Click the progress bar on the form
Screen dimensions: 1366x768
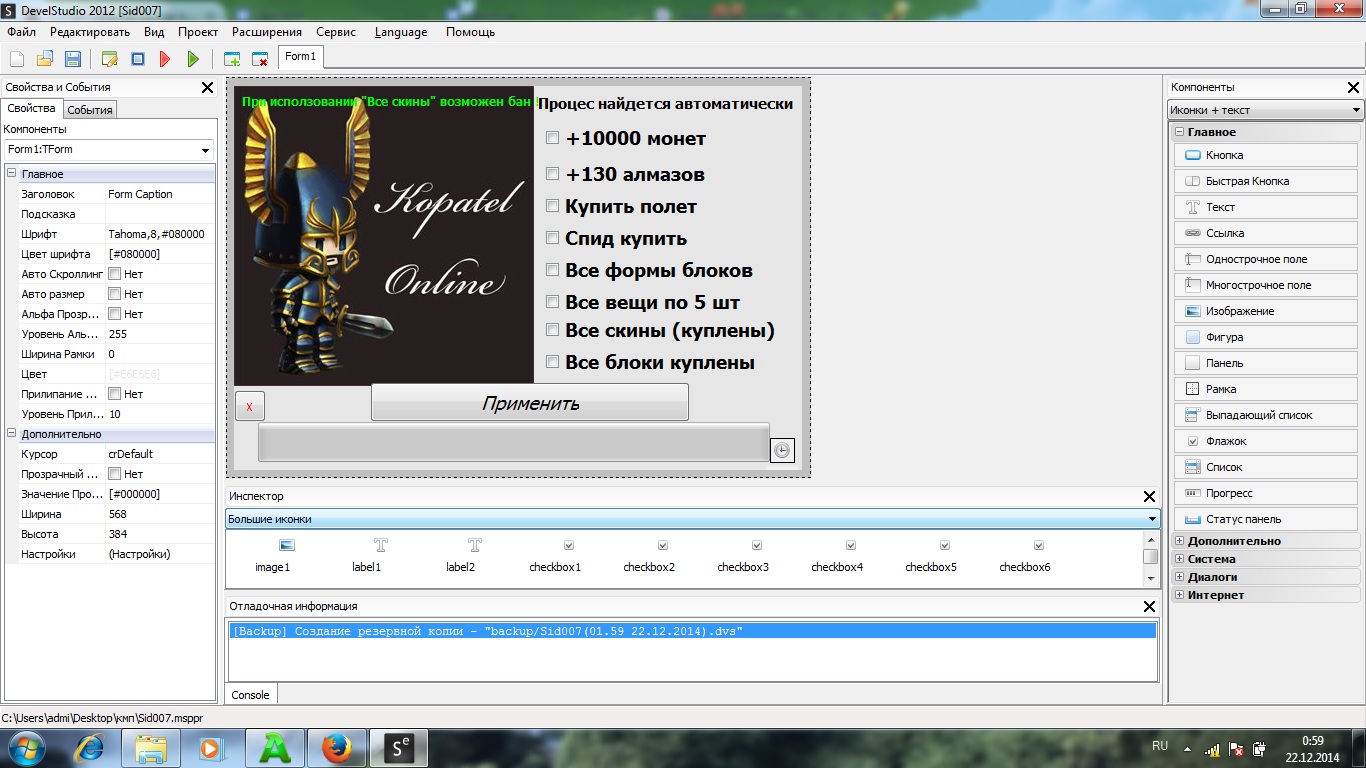tap(513, 443)
